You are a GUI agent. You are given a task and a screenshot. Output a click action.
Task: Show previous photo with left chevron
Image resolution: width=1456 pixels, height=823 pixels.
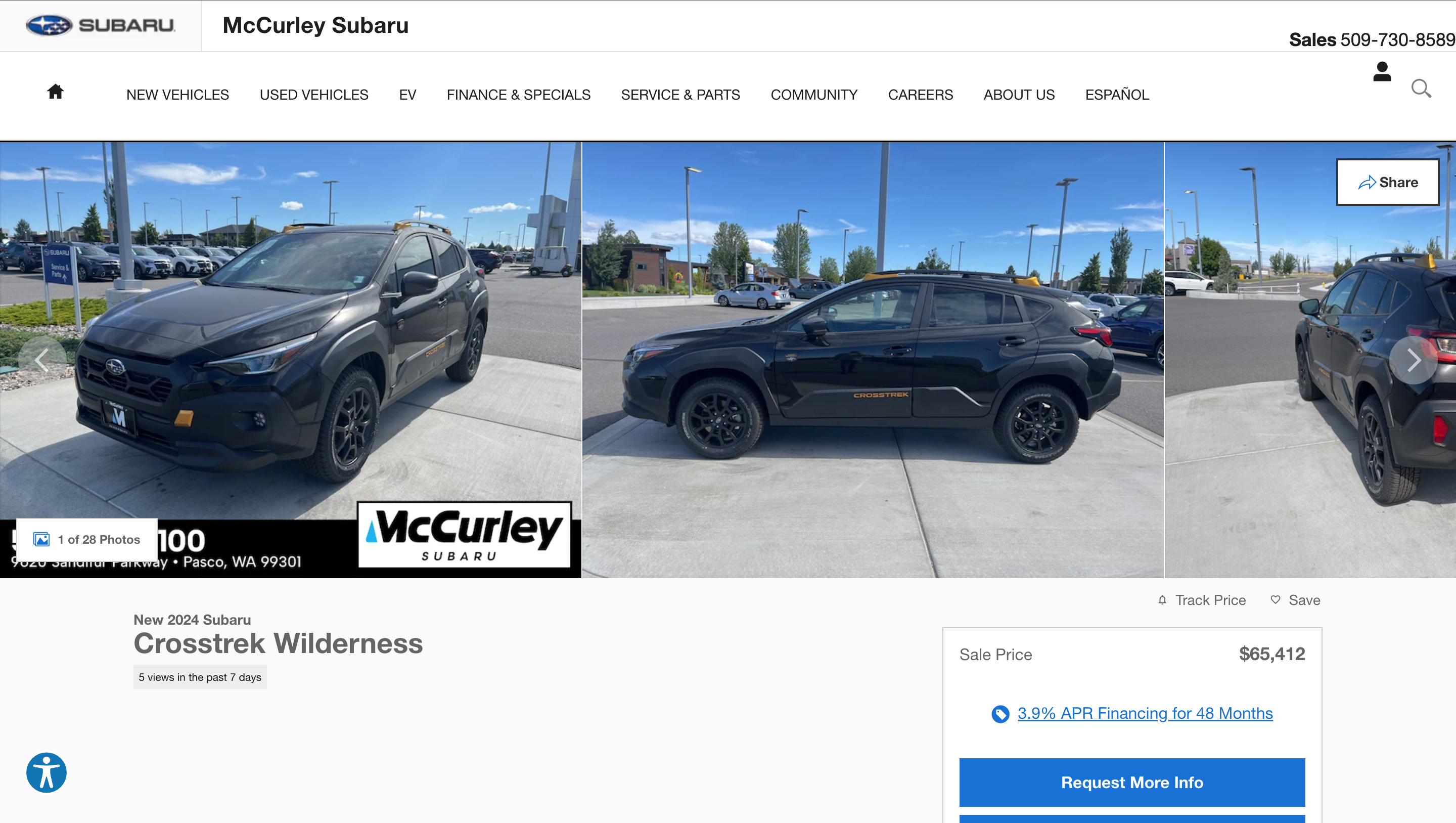click(x=42, y=360)
